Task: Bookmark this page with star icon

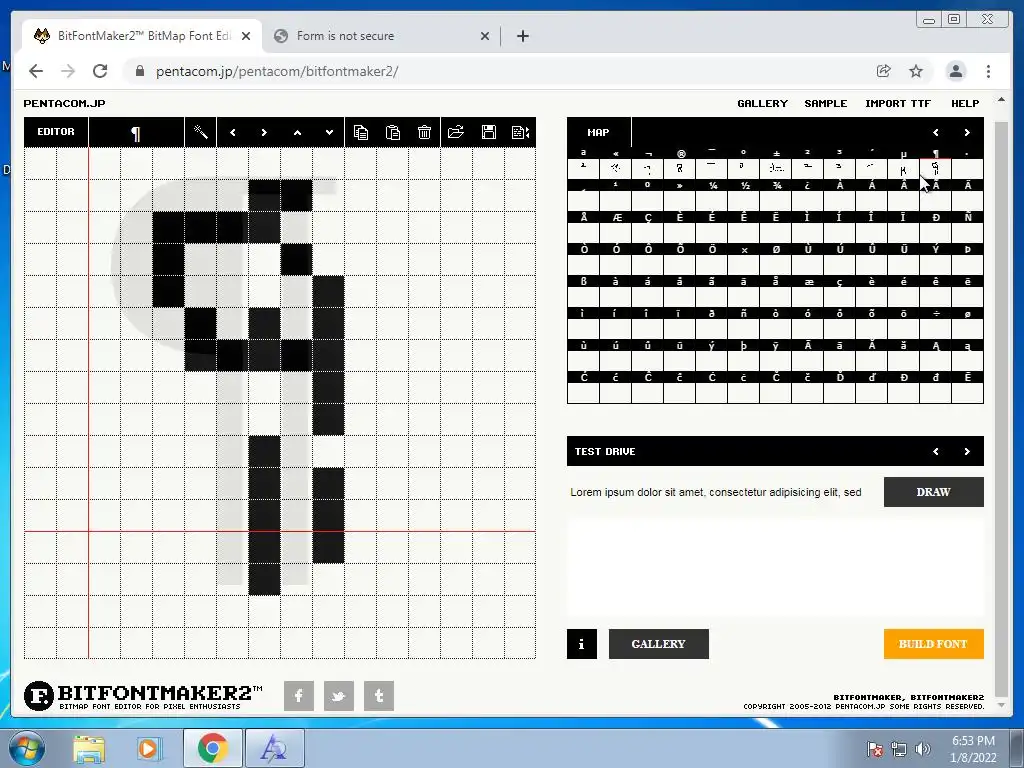Action: [x=916, y=71]
